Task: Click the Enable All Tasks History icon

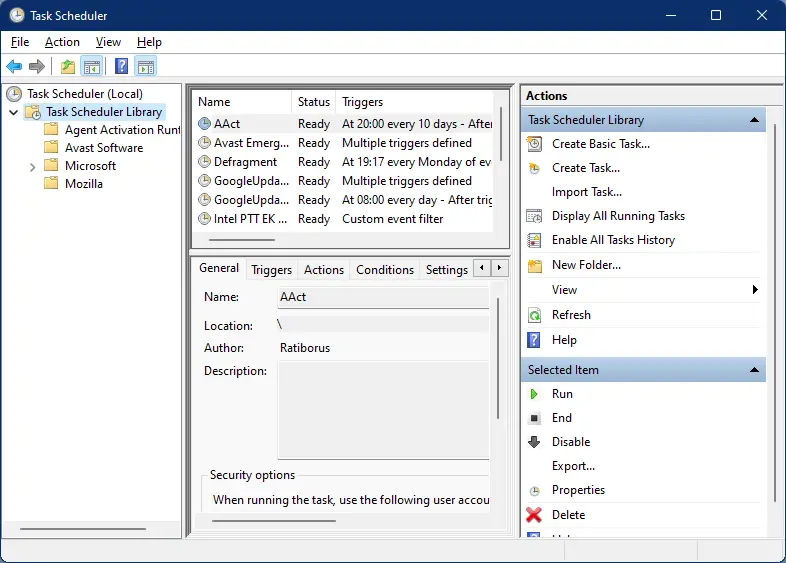Action: click(x=534, y=240)
